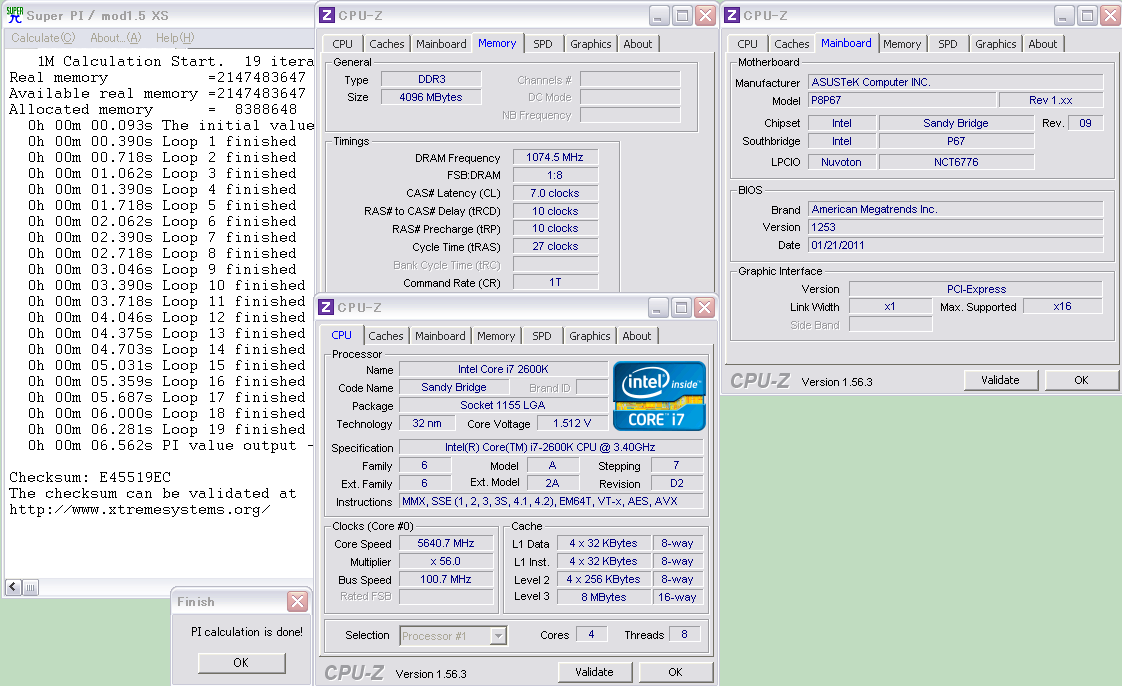Click OK in the Mainboard window
The height and width of the screenshot is (686, 1122).
1081,380
